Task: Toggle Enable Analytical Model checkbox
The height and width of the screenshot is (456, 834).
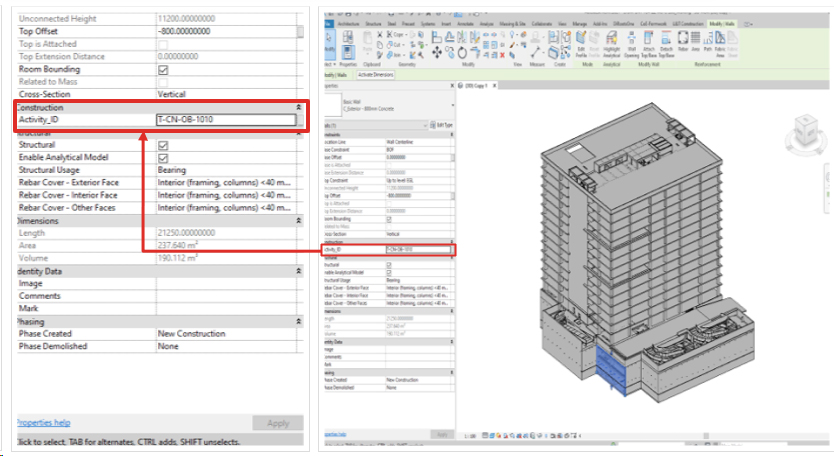Action: tap(163, 158)
